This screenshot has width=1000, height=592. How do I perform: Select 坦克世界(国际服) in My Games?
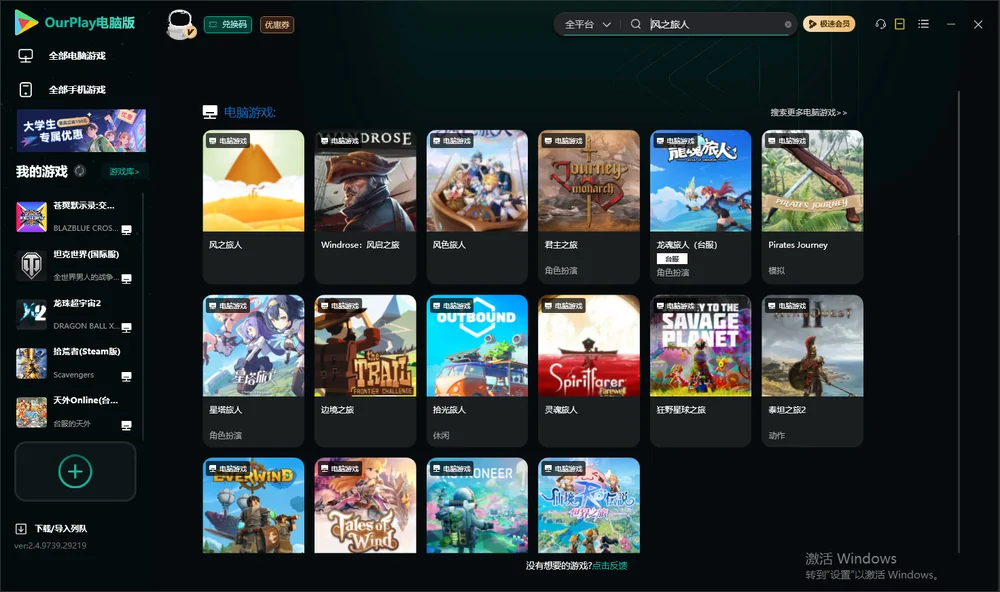[75, 265]
